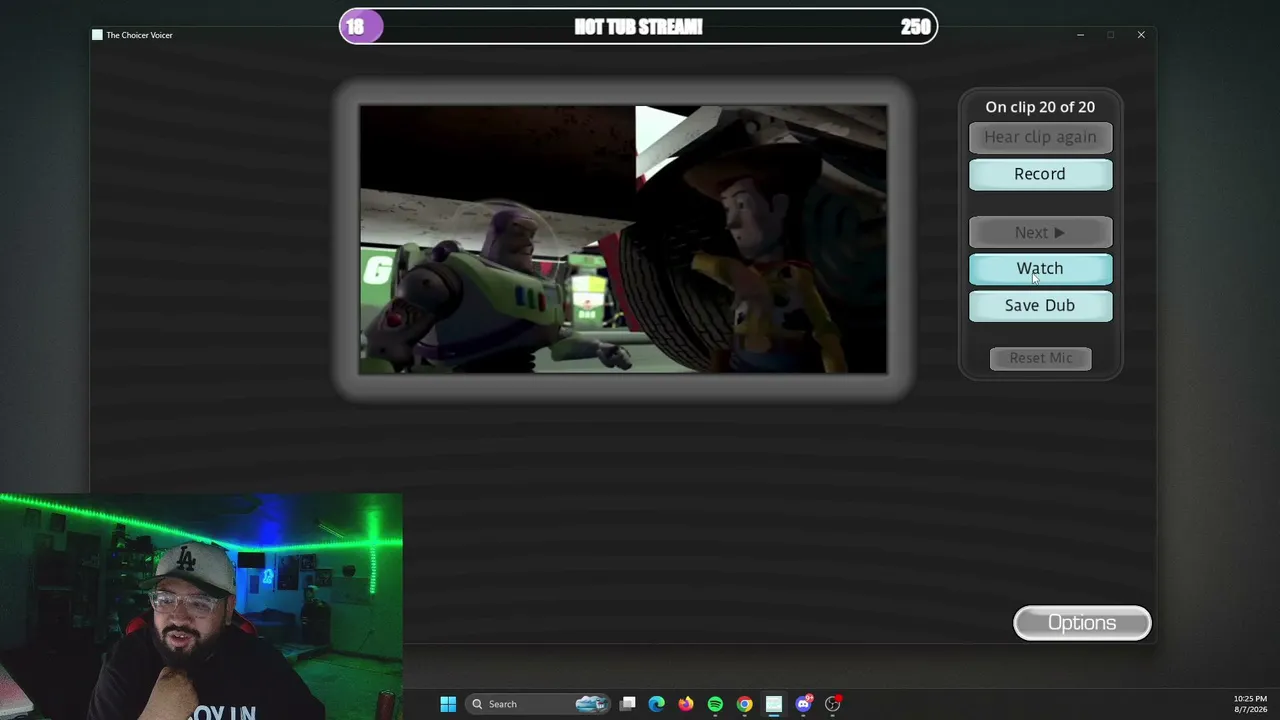Click the taskbar Search box

[538, 704]
